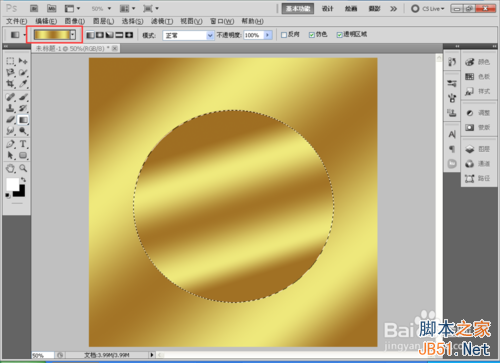Select the Clone Stamp tool
The height and width of the screenshot is (363, 500).
[10, 108]
